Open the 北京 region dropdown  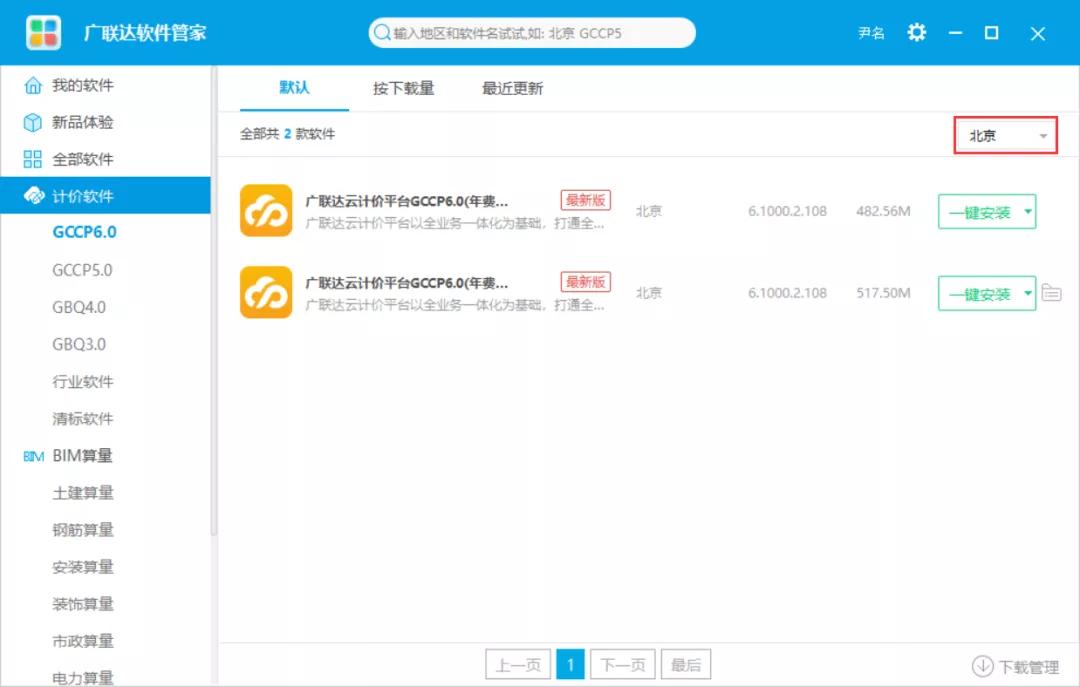coord(1005,134)
